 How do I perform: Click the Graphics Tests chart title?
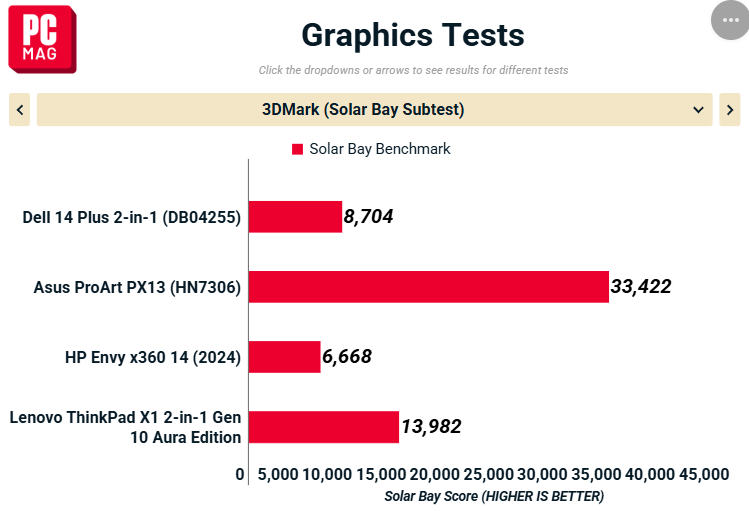point(413,35)
